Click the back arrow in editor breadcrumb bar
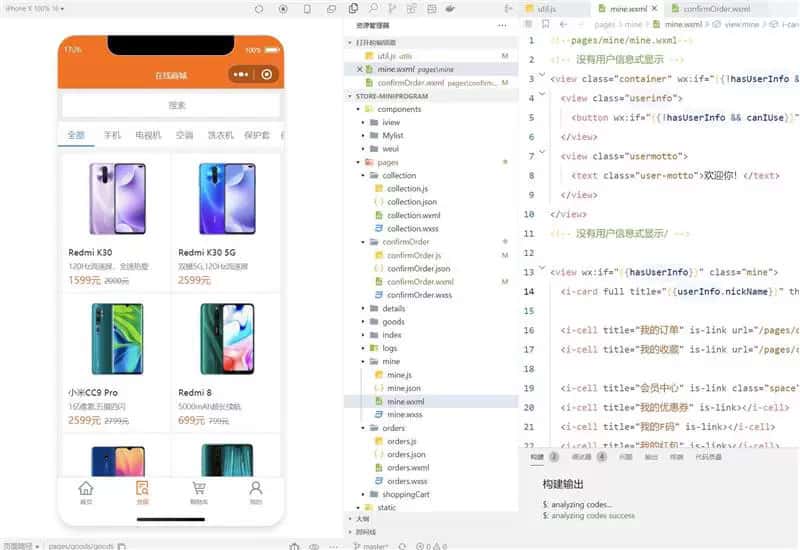 pyautogui.click(x=563, y=24)
